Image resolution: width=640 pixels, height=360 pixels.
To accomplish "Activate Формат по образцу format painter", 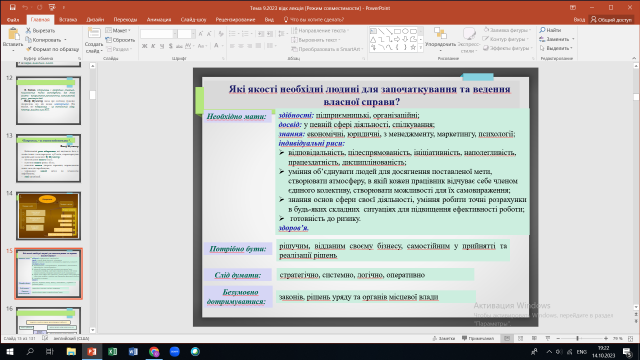I will pyautogui.click(x=52, y=49).
